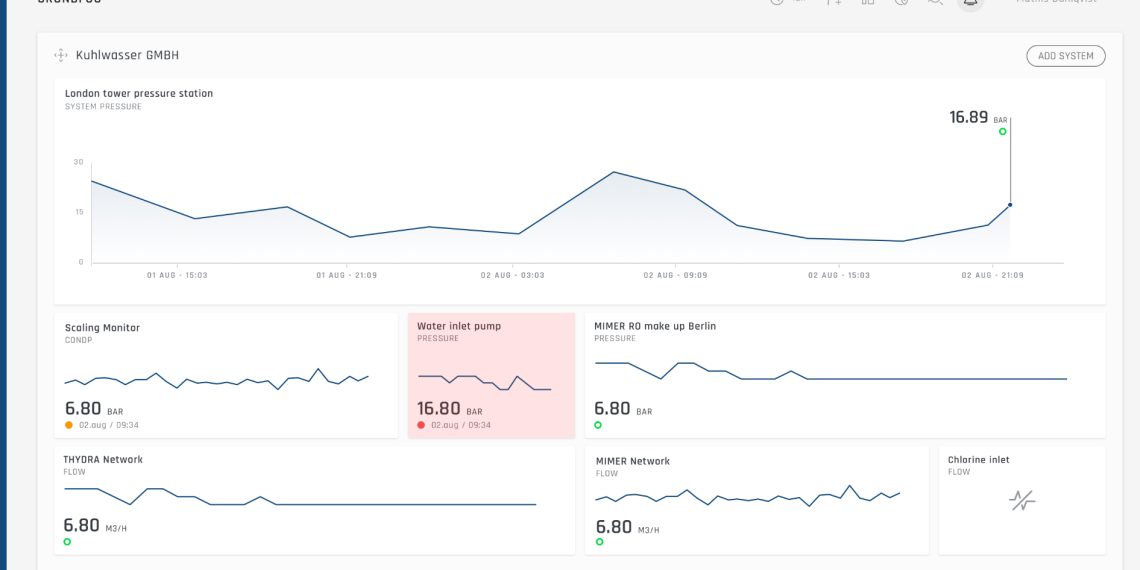Viewport: 1140px width, 570px height.
Task: Click the orange status dot in Scaling Monitor
Action: (69, 425)
